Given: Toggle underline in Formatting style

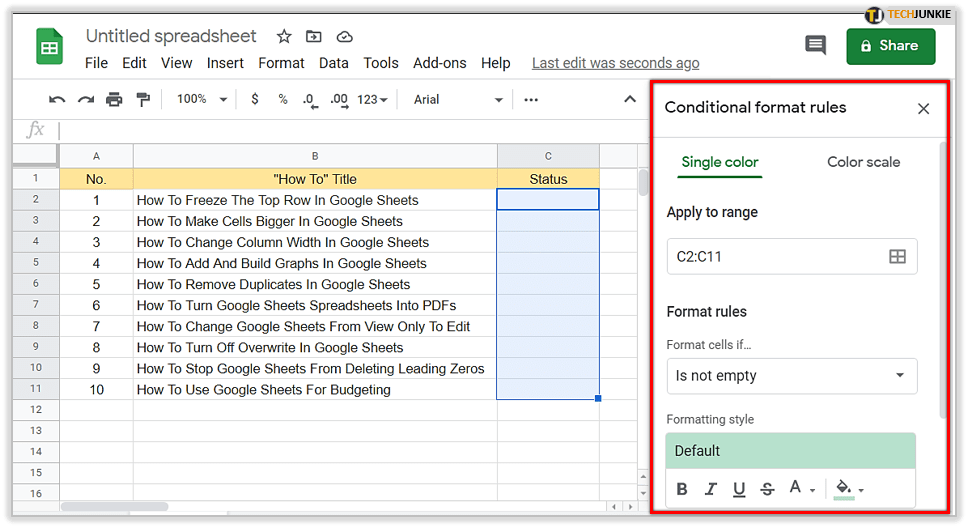Looking at the screenshot, I should click(739, 489).
